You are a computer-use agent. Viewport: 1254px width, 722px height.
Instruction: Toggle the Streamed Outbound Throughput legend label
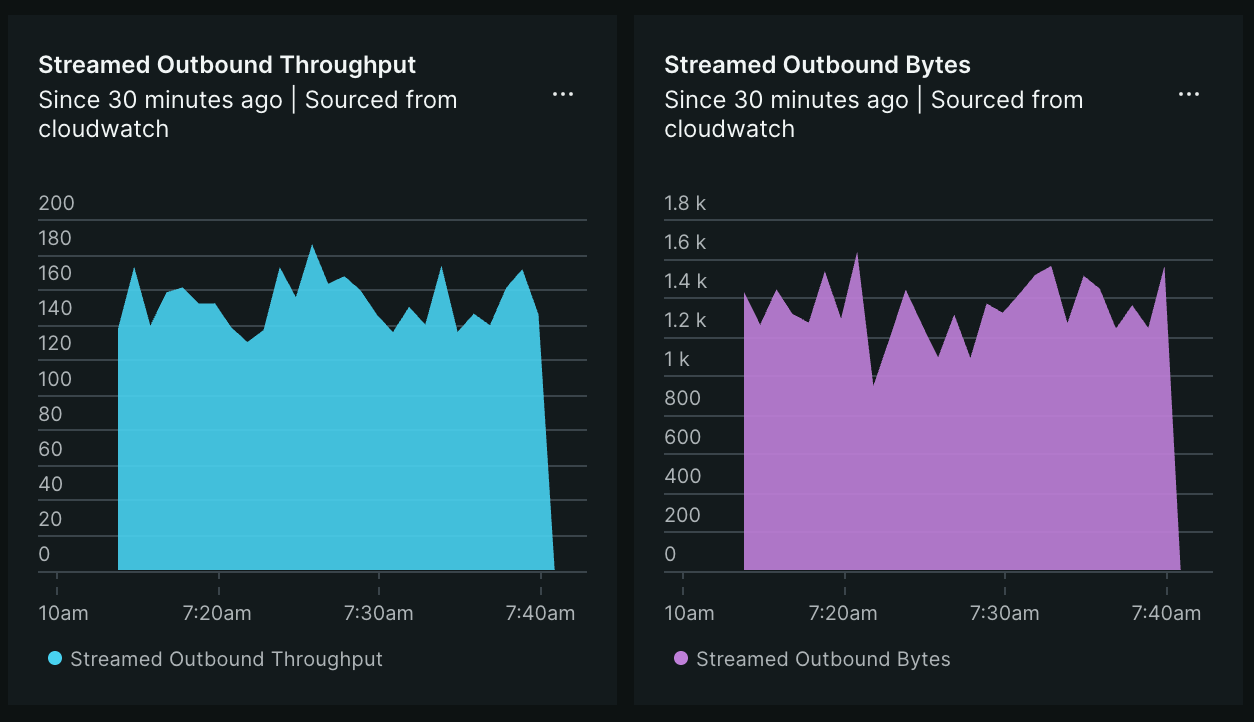(x=226, y=659)
